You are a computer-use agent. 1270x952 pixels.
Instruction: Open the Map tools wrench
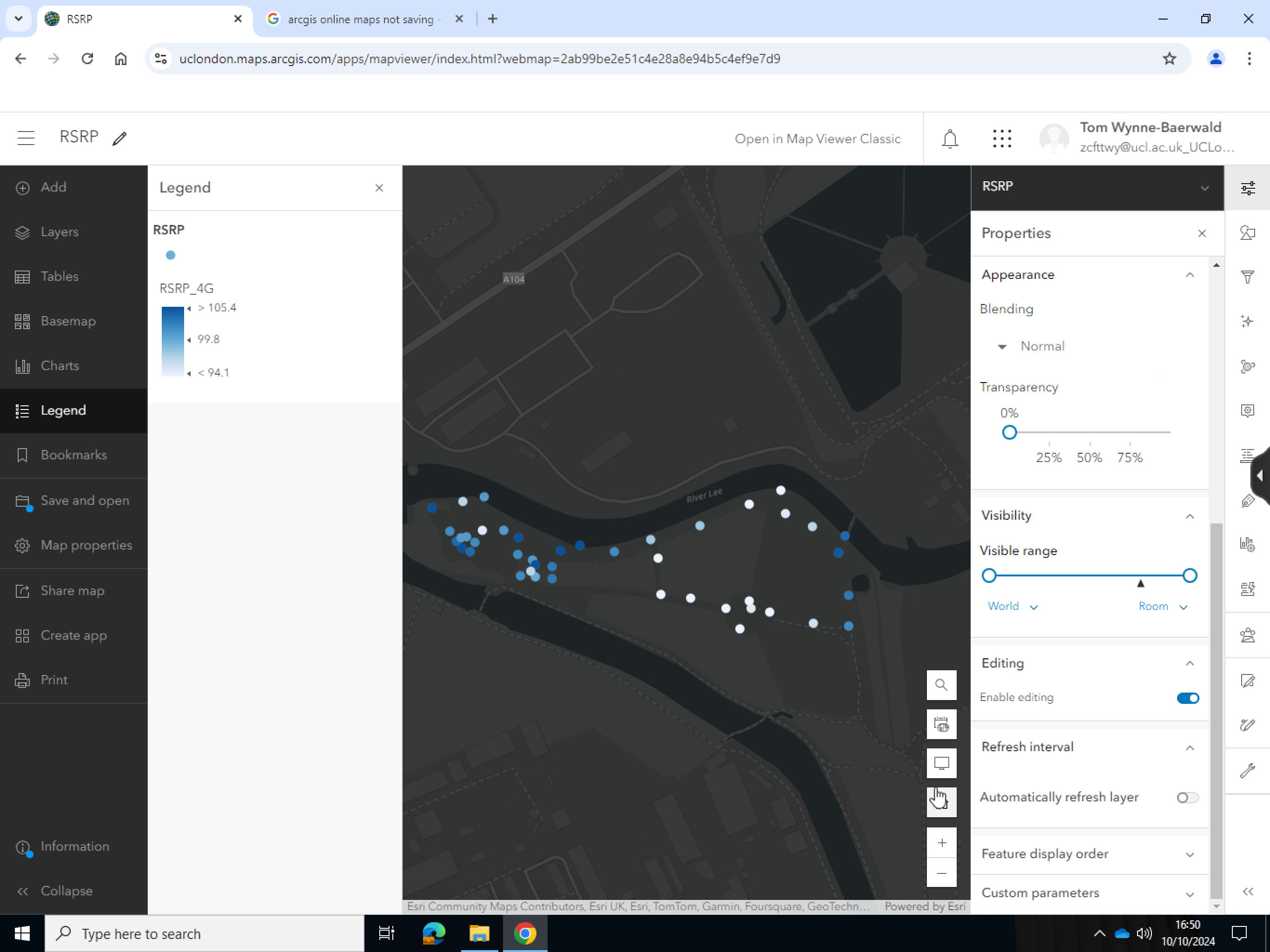click(1247, 771)
